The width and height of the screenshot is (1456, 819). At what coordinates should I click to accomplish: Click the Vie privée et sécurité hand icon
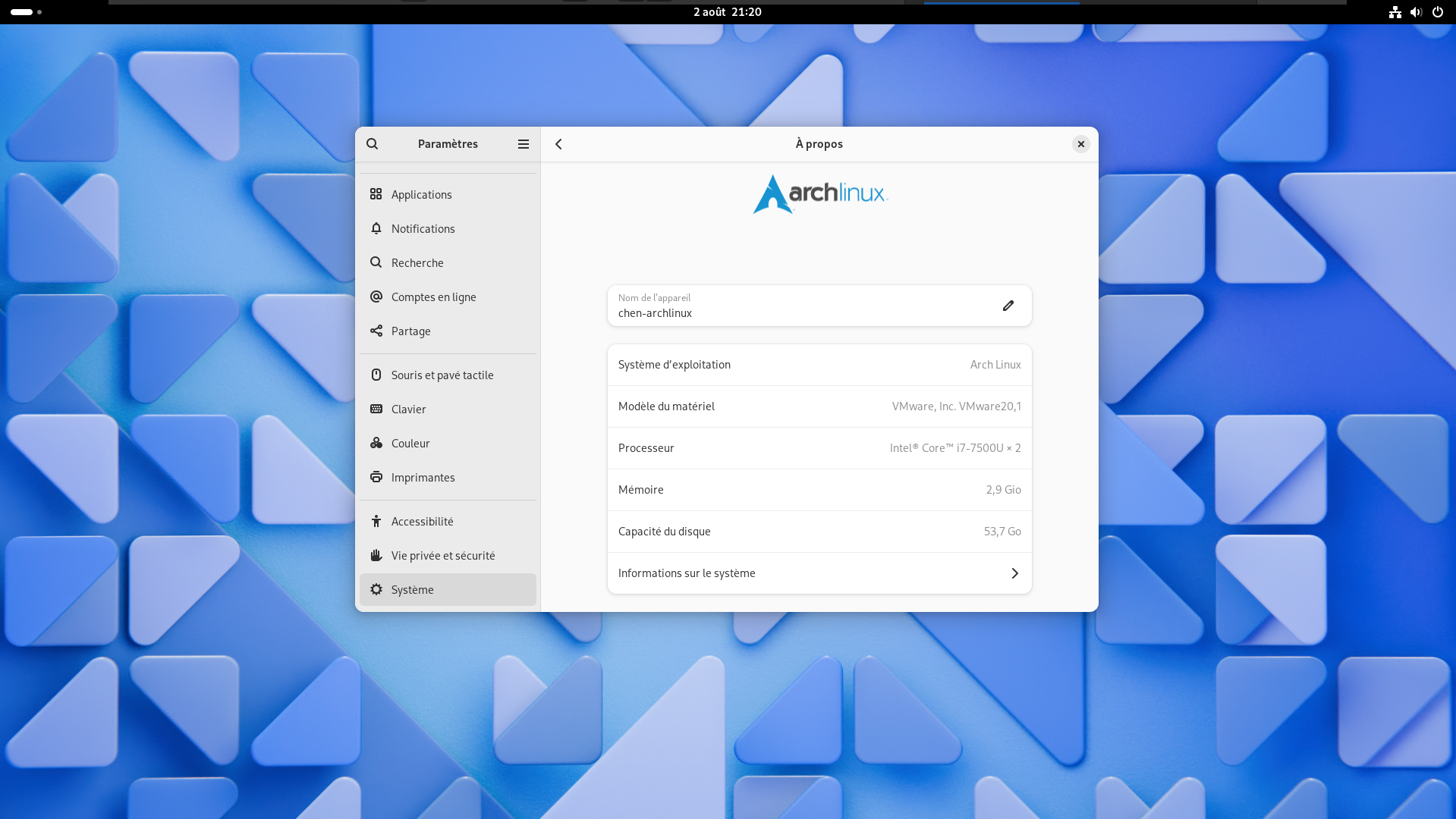tap(376, 555)
